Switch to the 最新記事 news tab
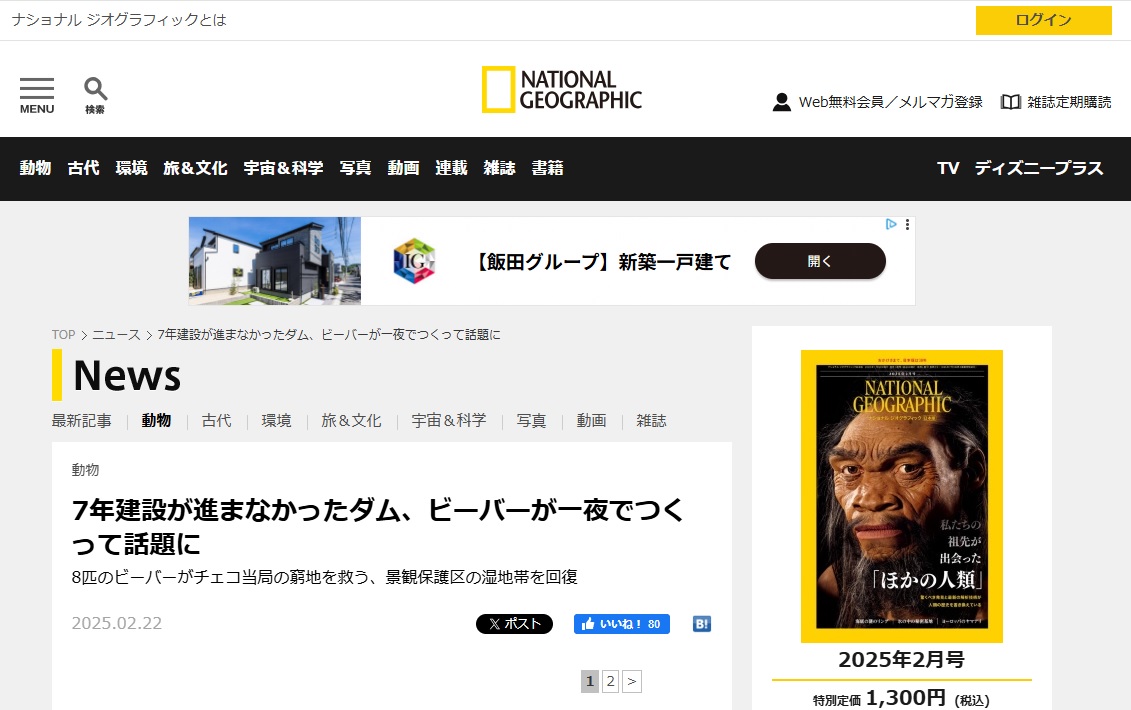The image size is (1131, 710). (x=82, y=421)
